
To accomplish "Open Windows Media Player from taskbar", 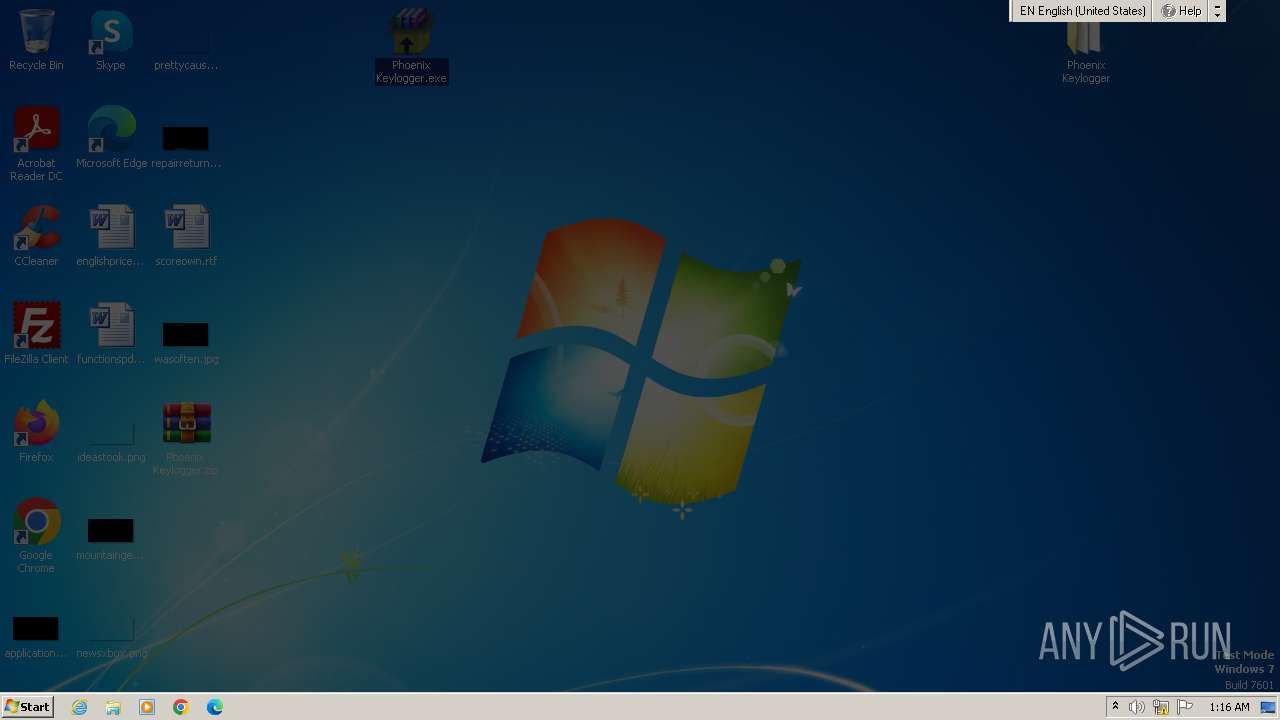I will [147, 707].
